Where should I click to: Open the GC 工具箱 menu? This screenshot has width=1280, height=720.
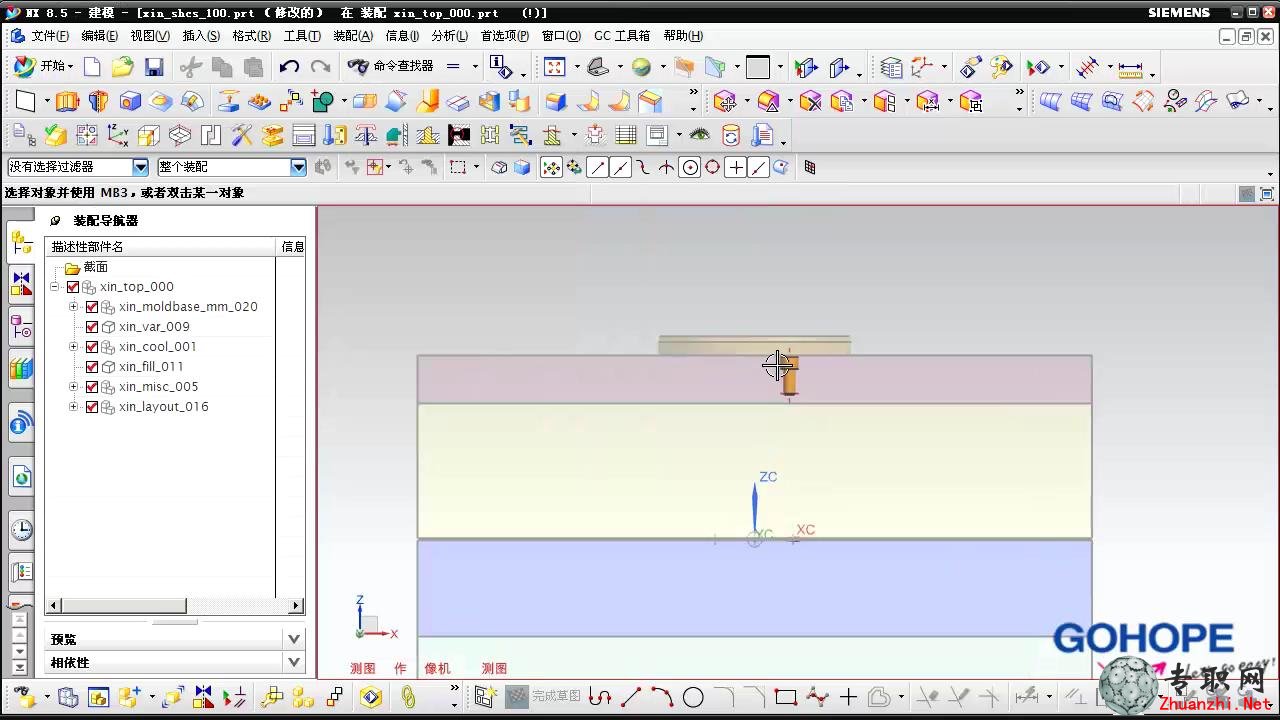(x=622, y=36)
